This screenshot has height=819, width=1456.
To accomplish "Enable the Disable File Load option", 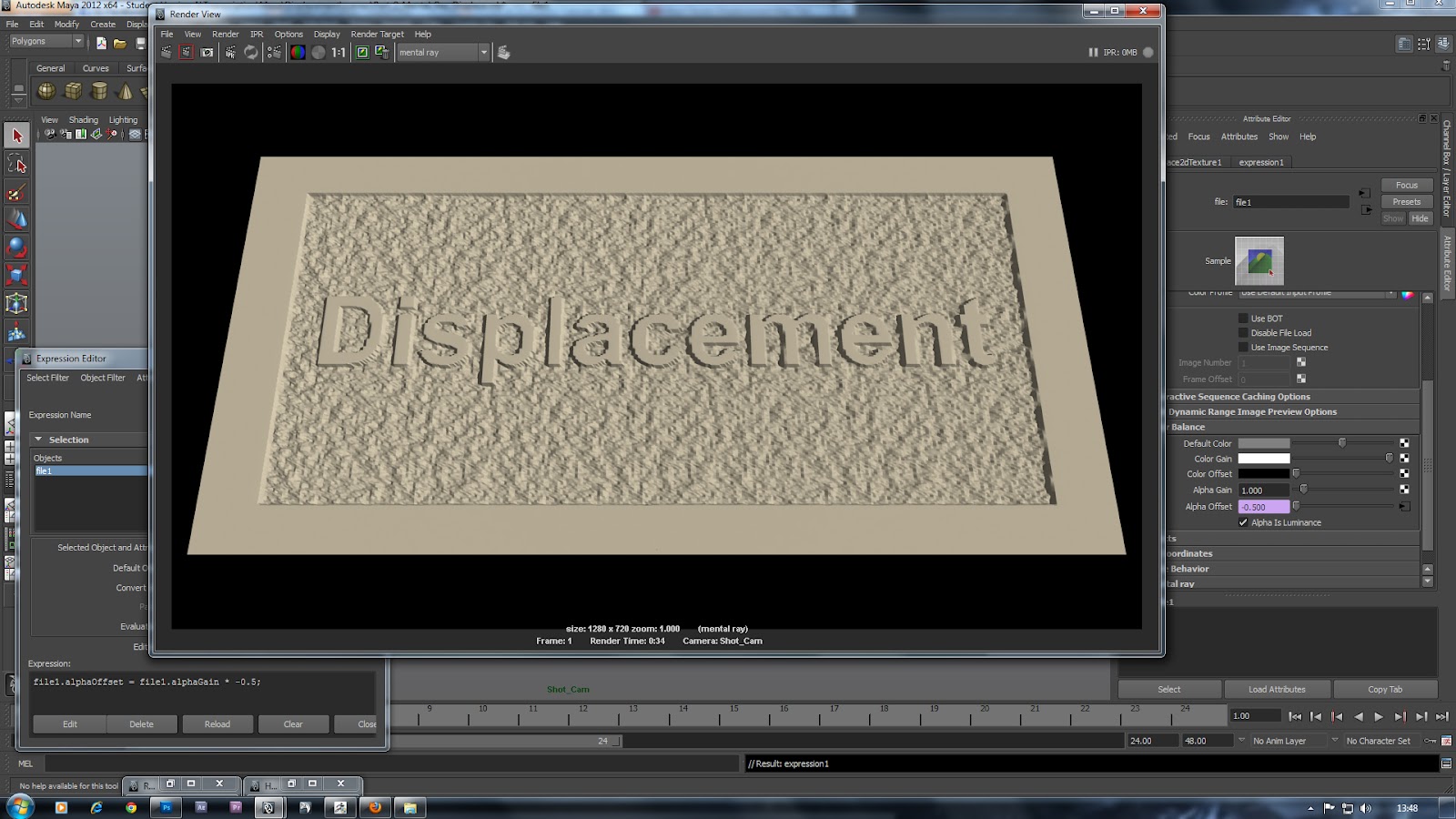I will (1243, 332).
